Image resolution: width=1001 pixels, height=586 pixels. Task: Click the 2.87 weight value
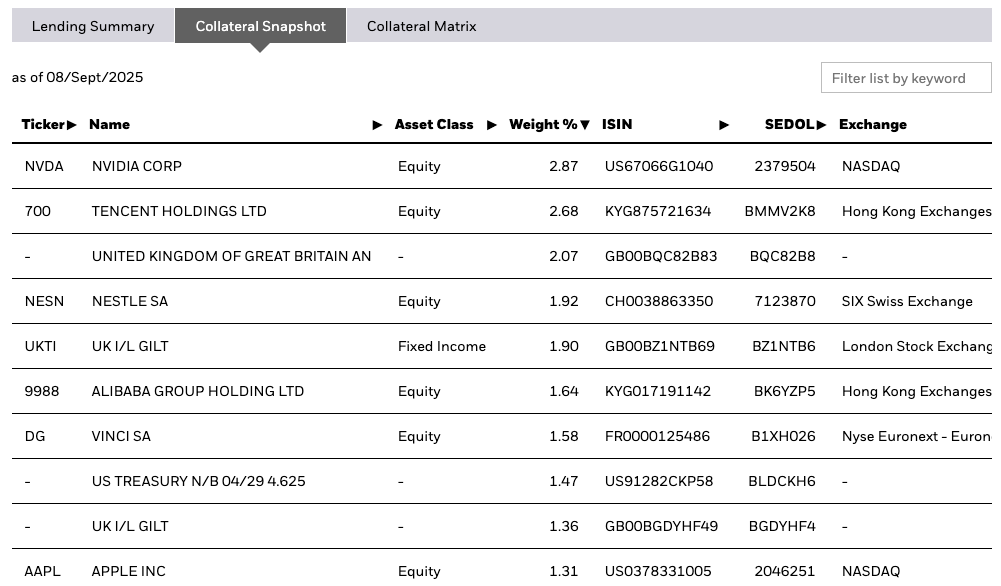tap(563, 166)
